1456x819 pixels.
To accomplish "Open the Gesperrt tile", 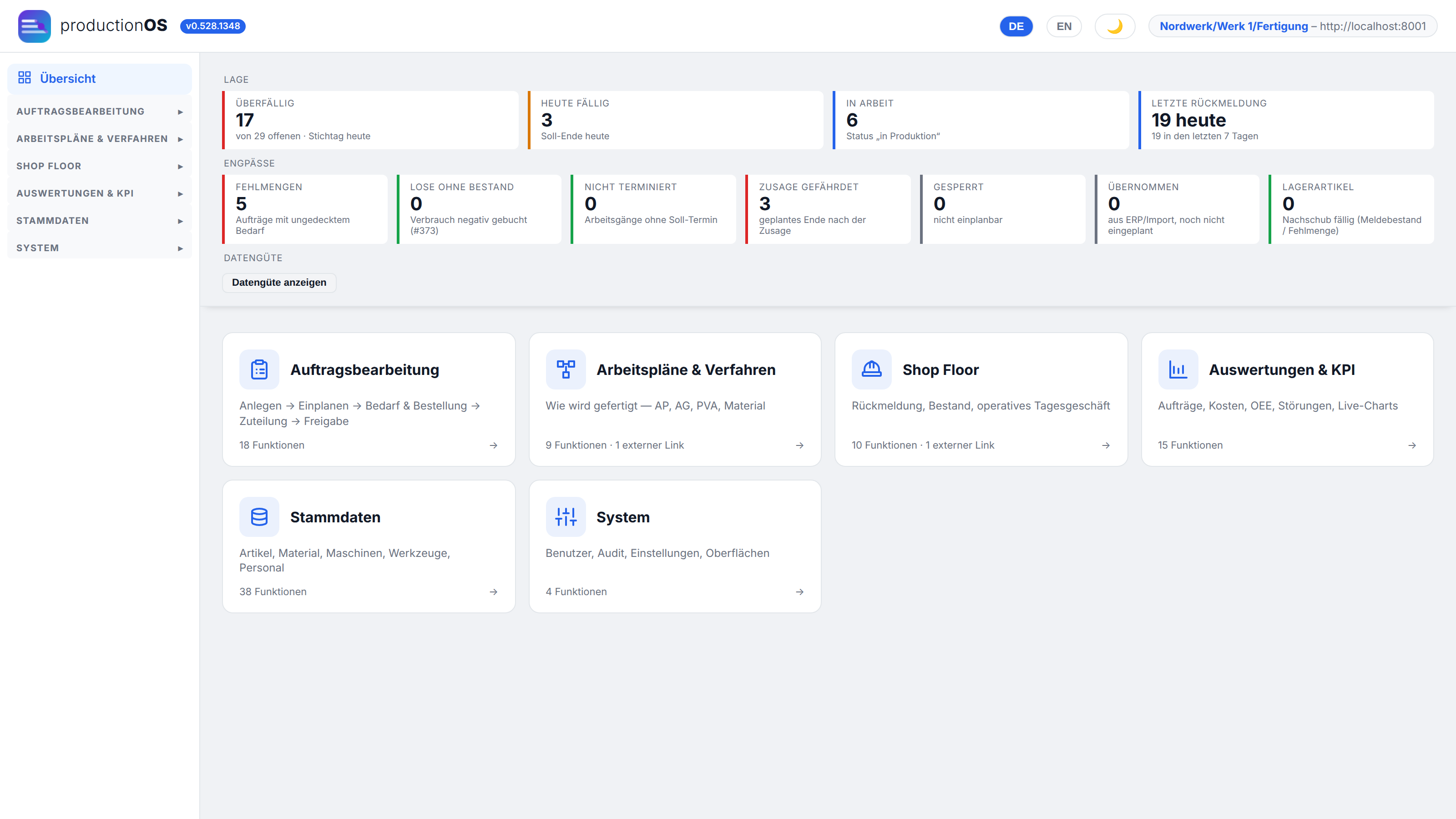I will tap(1003, 209).
